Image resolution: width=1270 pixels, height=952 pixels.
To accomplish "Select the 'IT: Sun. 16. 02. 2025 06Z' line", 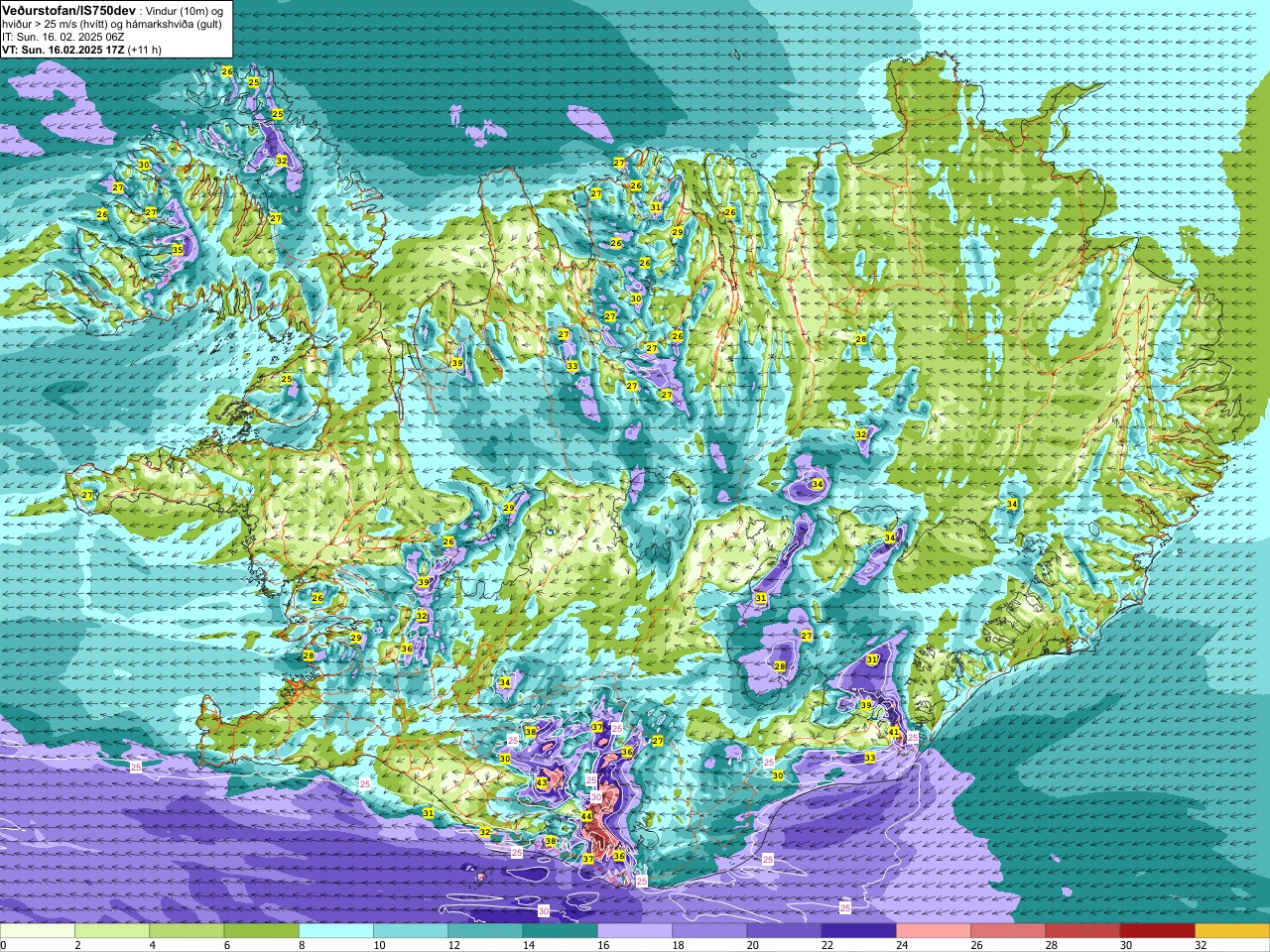I will [x=63, y=37].
